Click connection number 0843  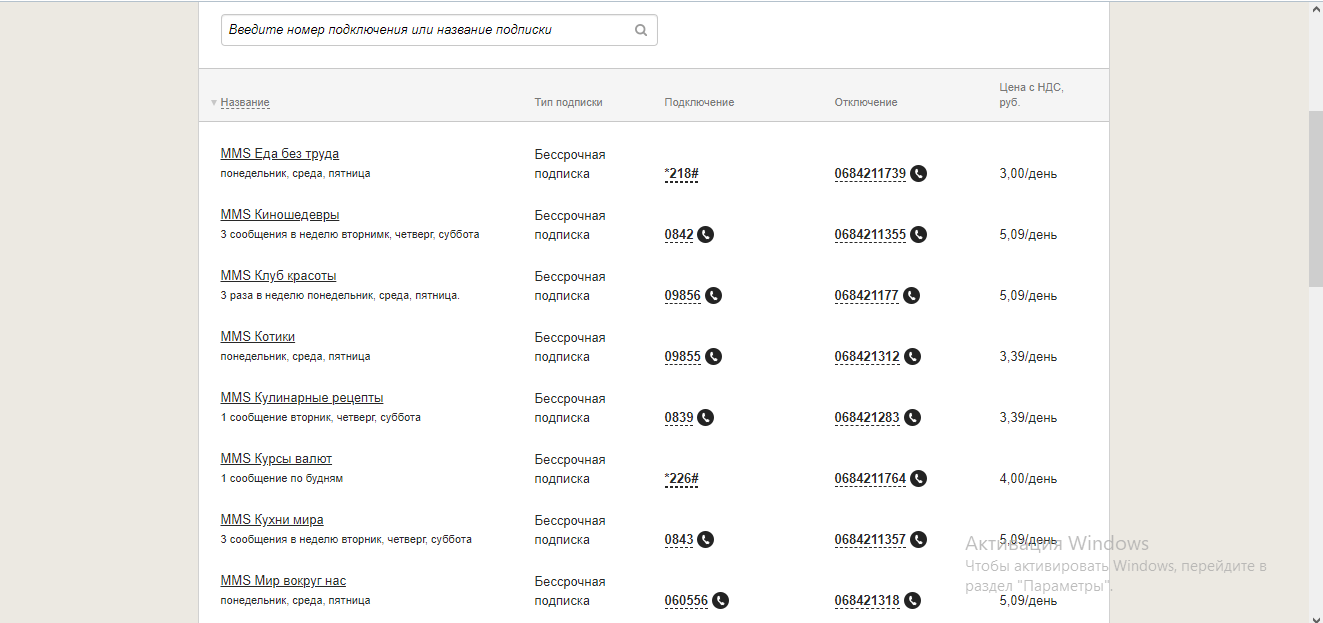click(x=679, y=540)
